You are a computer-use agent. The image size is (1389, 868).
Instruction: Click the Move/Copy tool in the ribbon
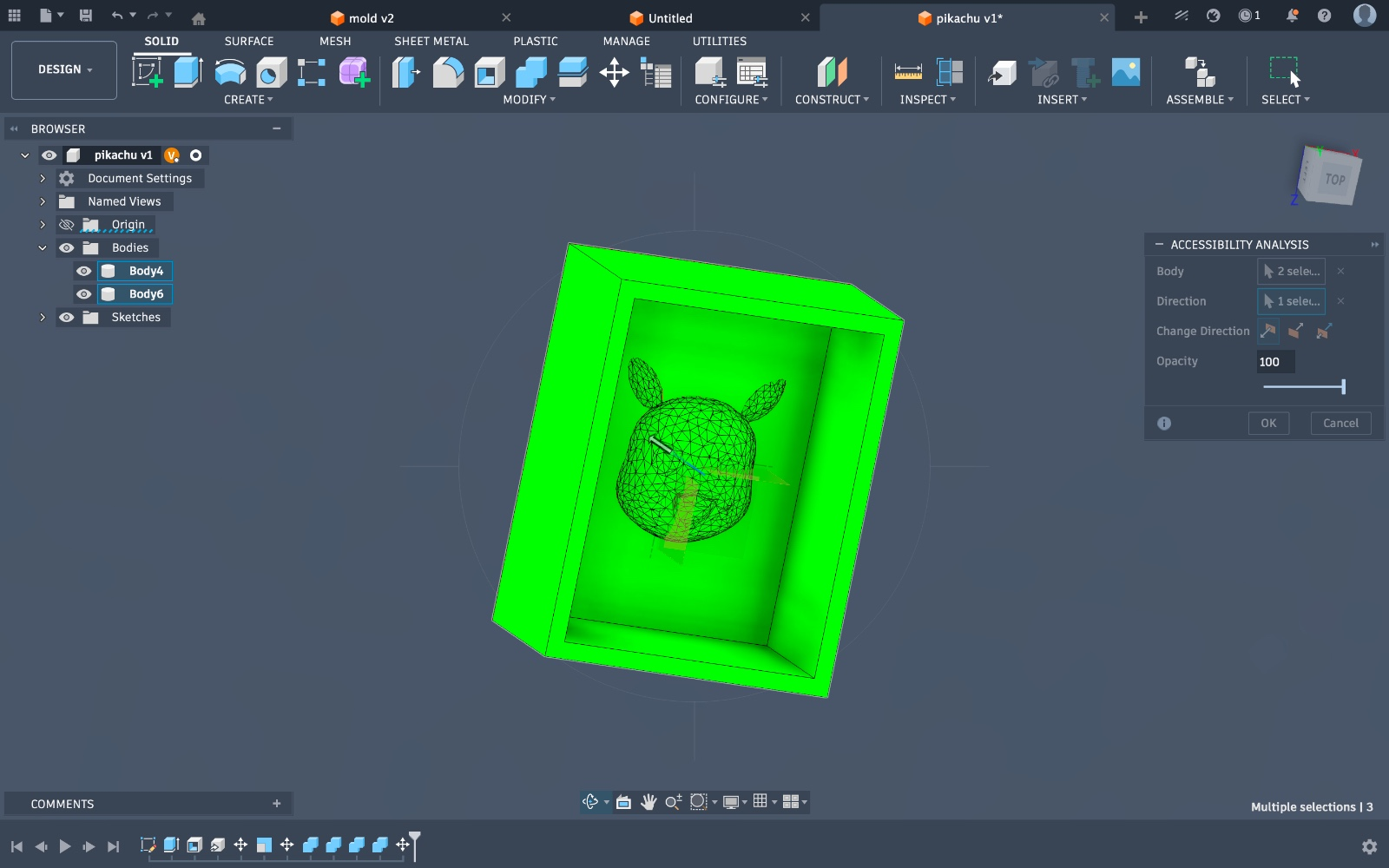click(x=615, y=72)
